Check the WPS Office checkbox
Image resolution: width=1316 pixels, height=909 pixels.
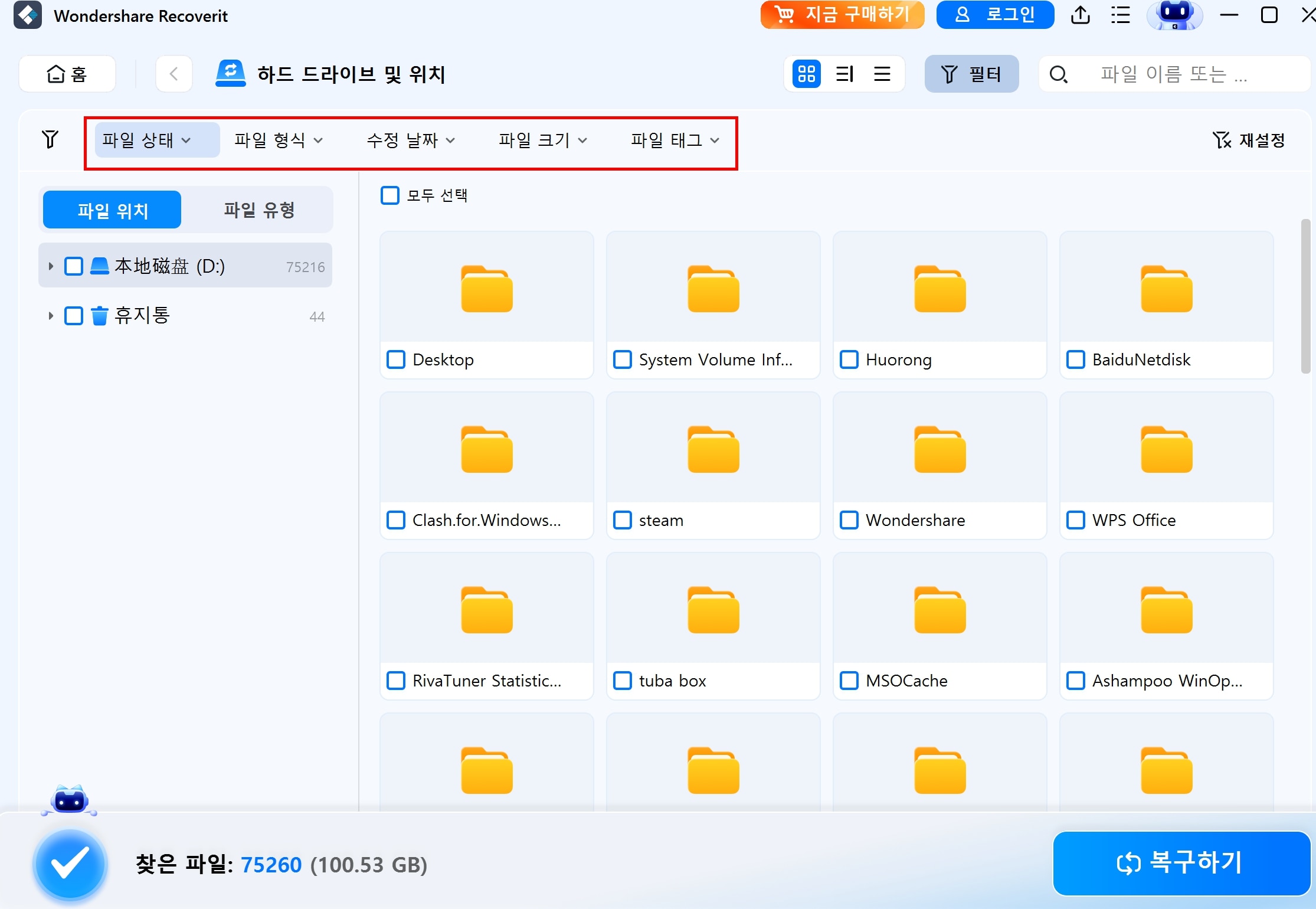(1076, 520)
